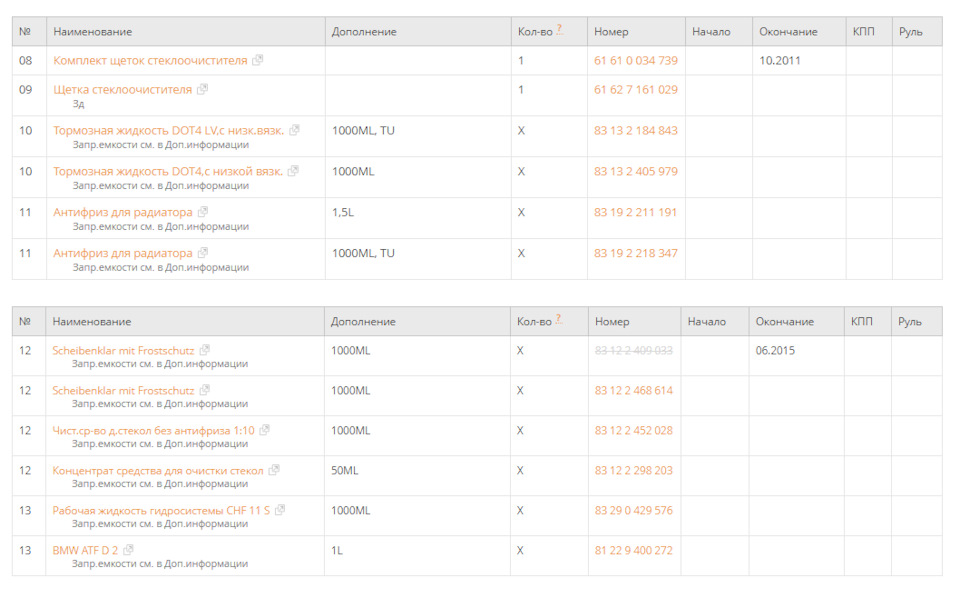Image resolution: width=960 pixels, height=608 pixels.
Task: Click the strikethrough number 83 12 2 409 033
Action: coord(633,350)
